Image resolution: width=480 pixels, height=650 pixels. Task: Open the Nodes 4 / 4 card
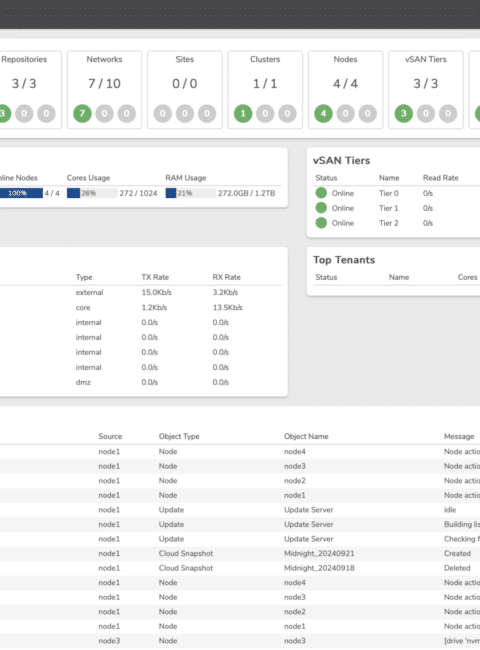(x=345, y=90)
